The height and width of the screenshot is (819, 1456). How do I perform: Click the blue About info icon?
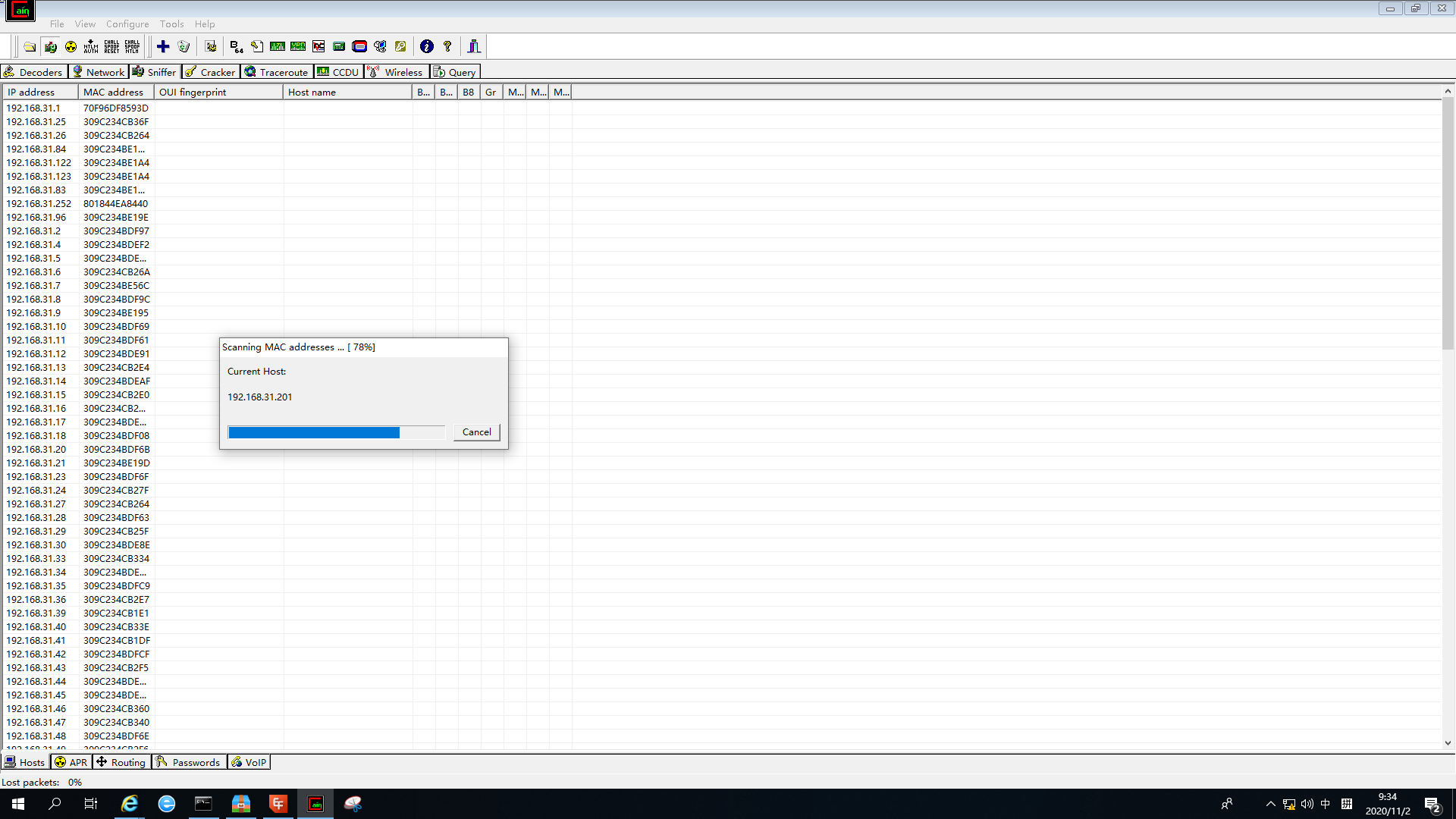427,47
